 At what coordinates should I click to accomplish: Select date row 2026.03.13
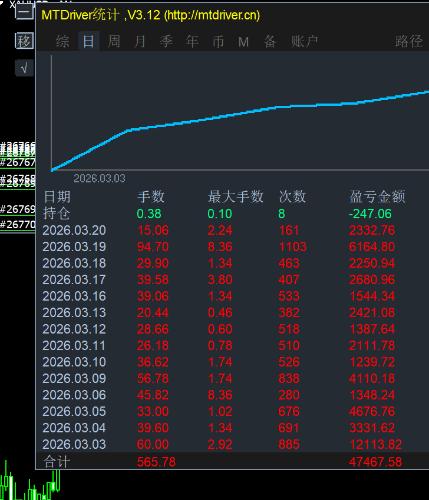(x=74, y=313)
